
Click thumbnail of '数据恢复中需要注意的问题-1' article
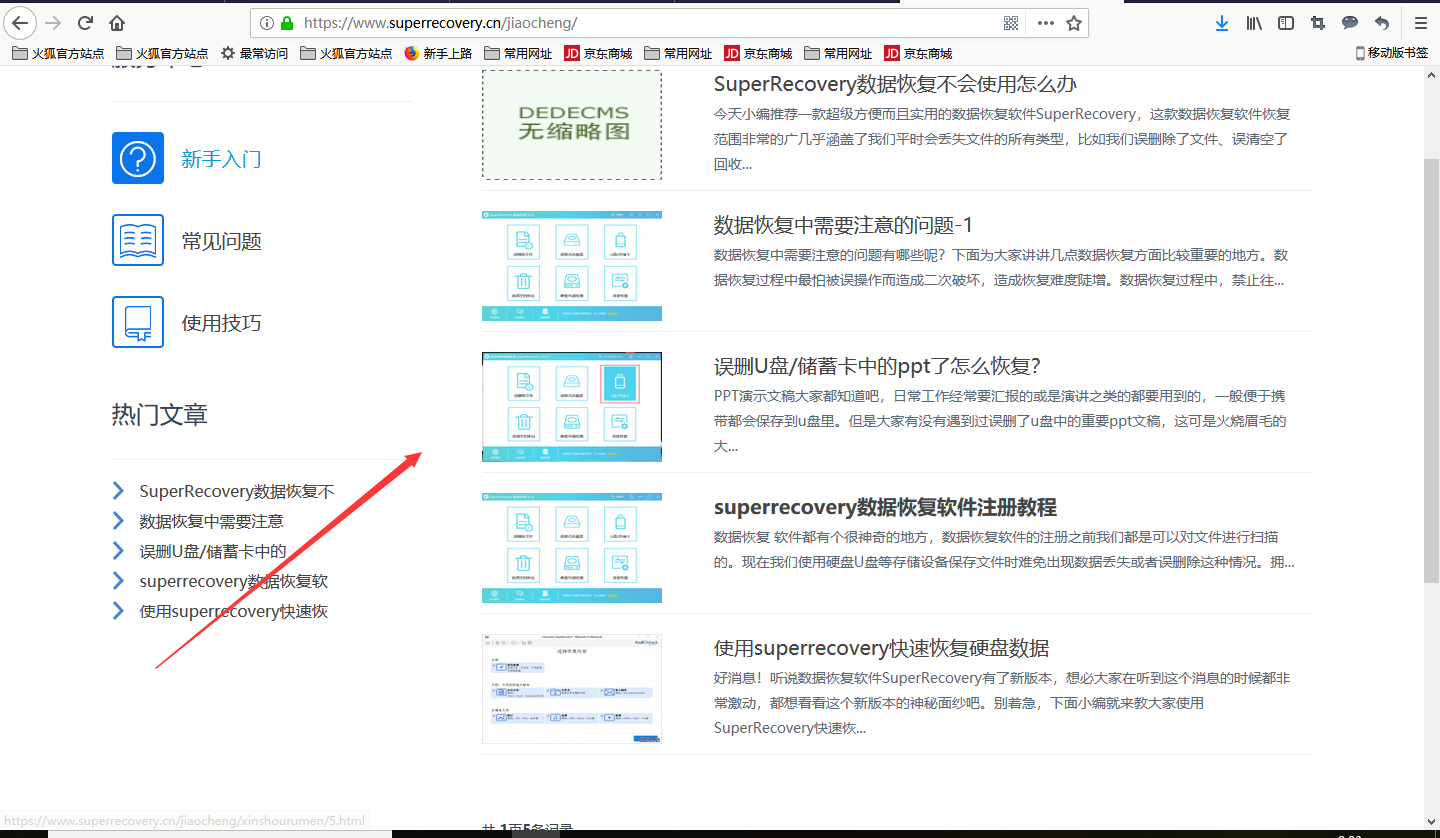click(572, 266)
